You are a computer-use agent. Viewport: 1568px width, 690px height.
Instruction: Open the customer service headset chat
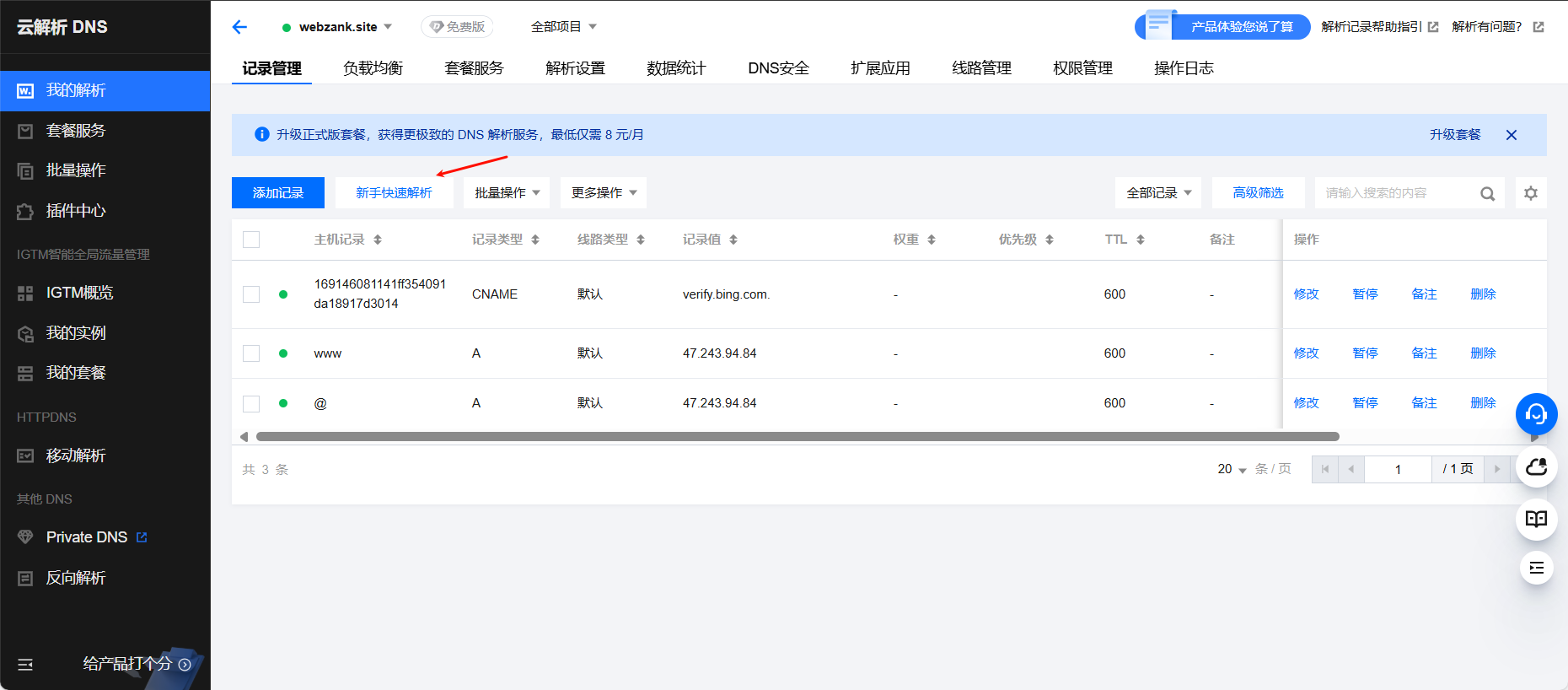coord(1536,413)
